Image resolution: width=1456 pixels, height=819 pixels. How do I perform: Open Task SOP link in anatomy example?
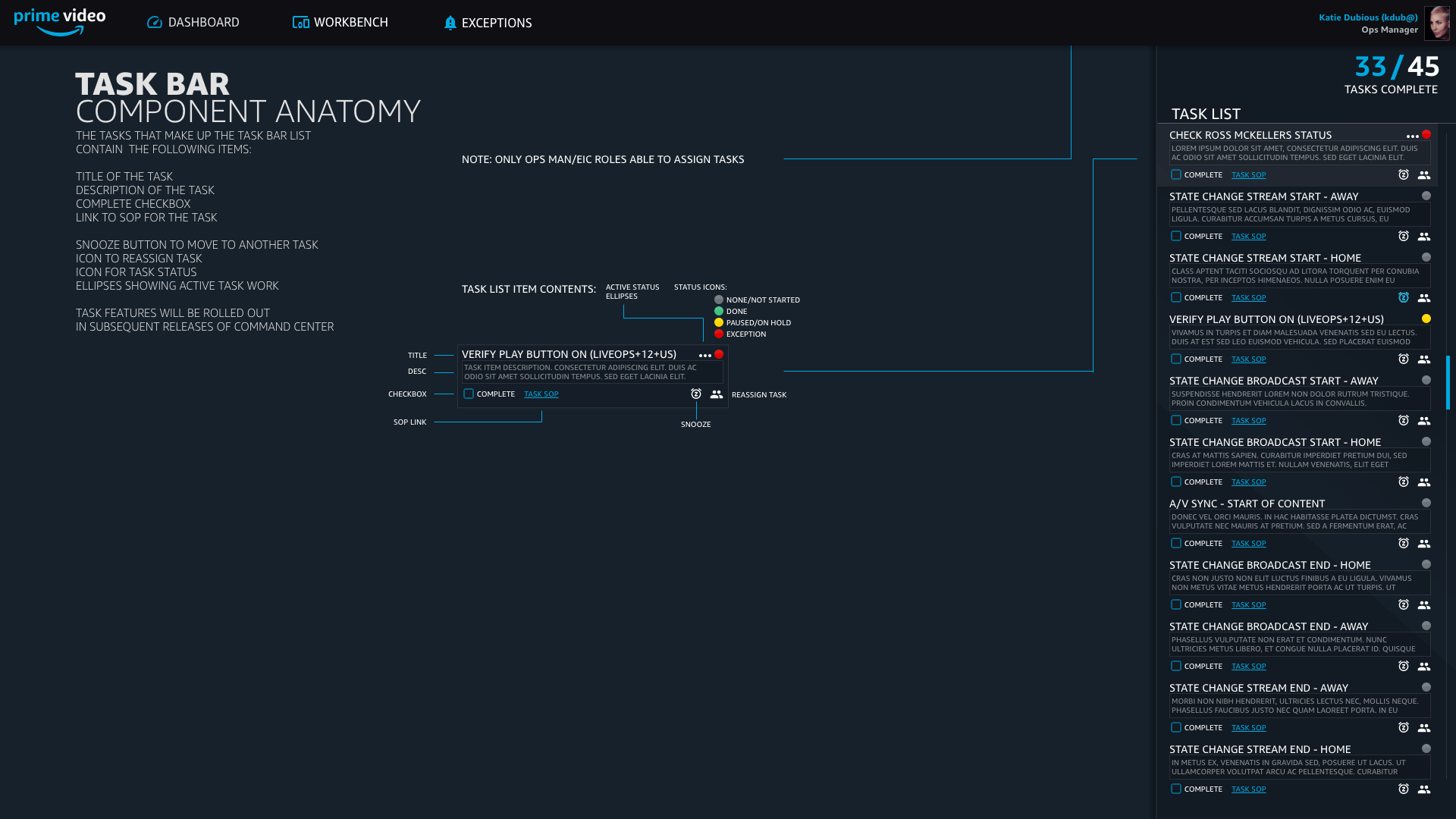coord(541,394)
